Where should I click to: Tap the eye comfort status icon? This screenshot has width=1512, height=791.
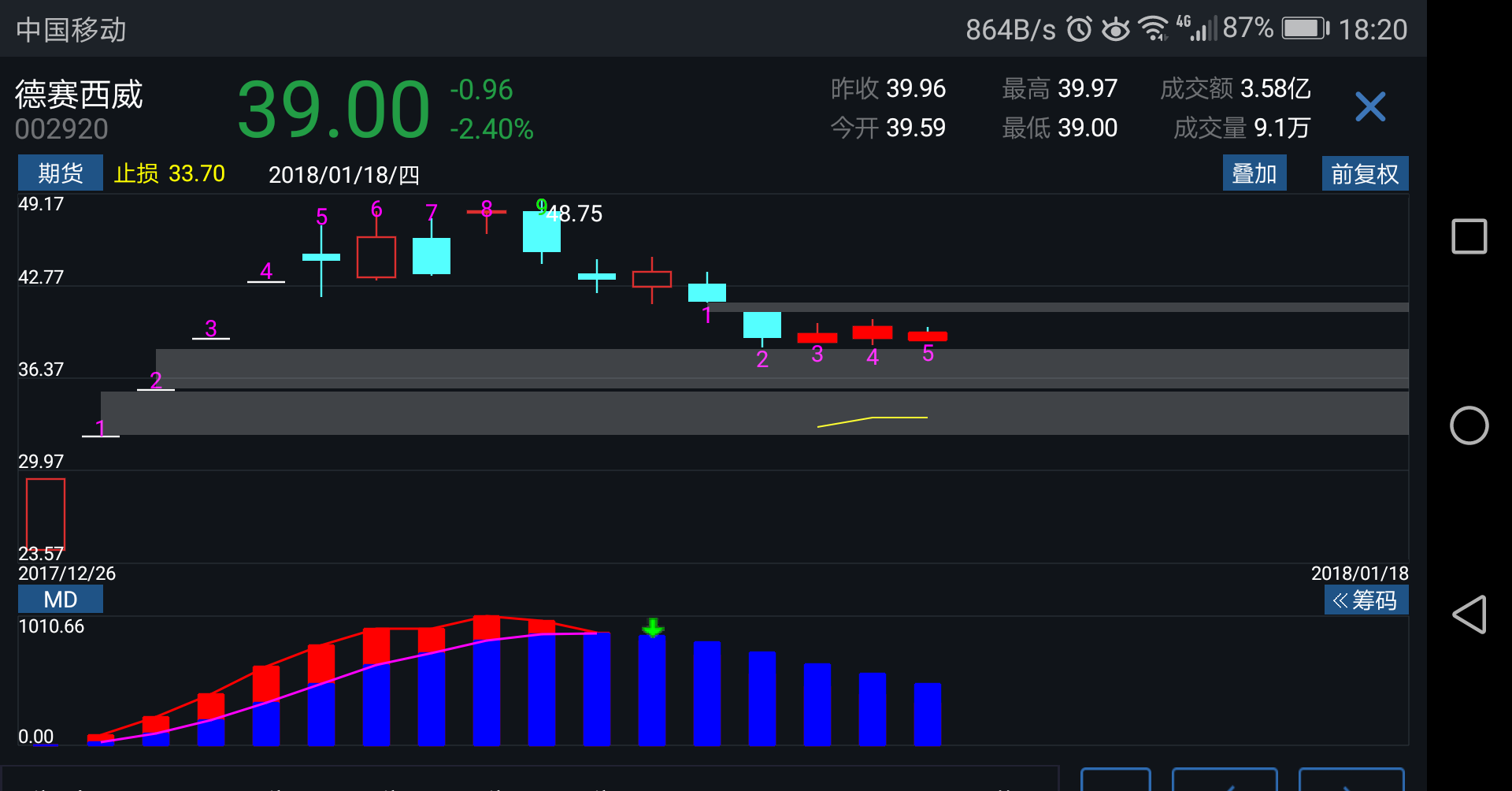(x=1115, y=29)
